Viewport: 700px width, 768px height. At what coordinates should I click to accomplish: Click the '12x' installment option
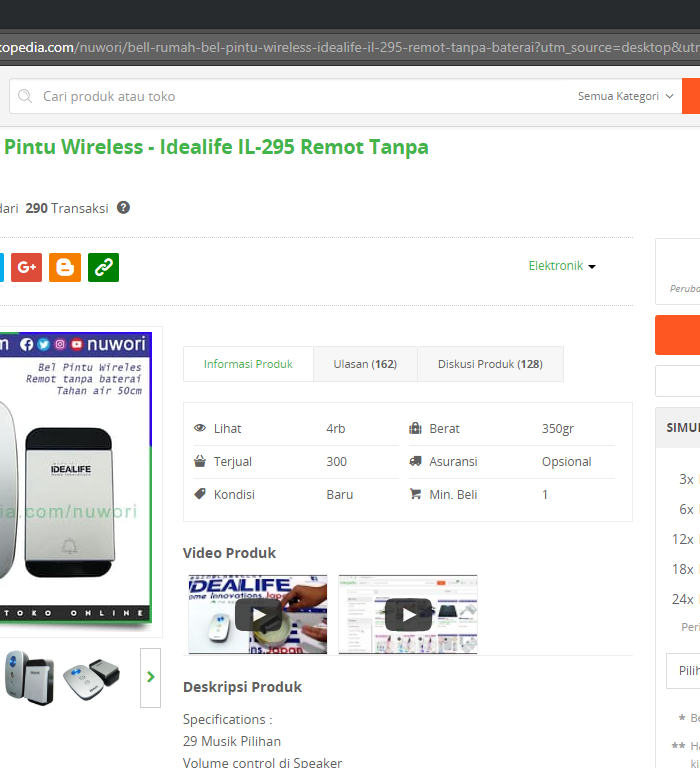pos(683,539)
